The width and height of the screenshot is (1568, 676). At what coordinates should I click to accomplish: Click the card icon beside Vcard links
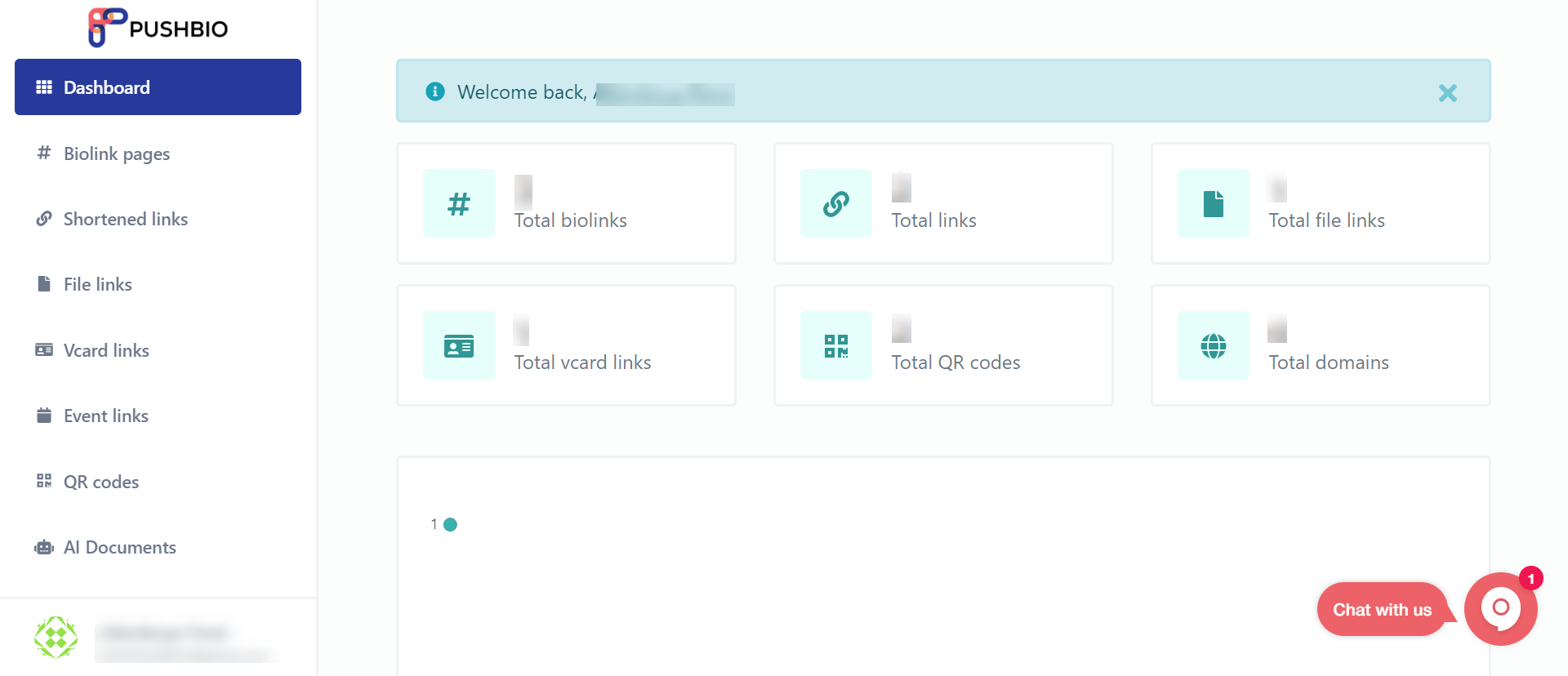click(44, 349)
